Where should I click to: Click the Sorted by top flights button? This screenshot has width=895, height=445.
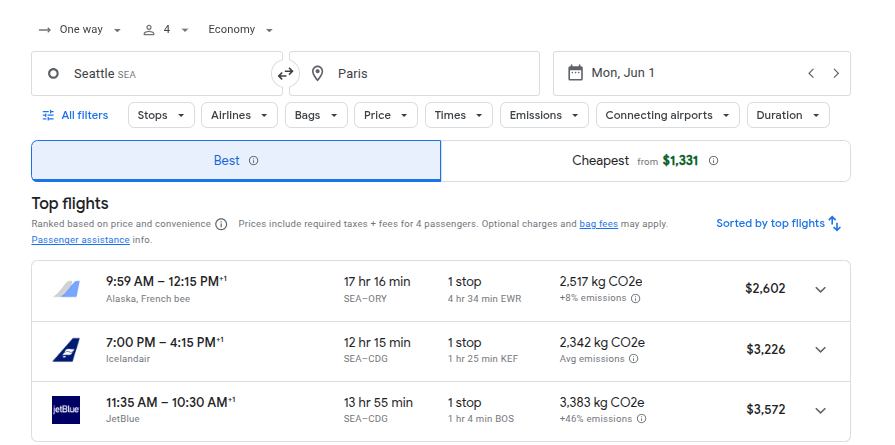coord(778,224)
